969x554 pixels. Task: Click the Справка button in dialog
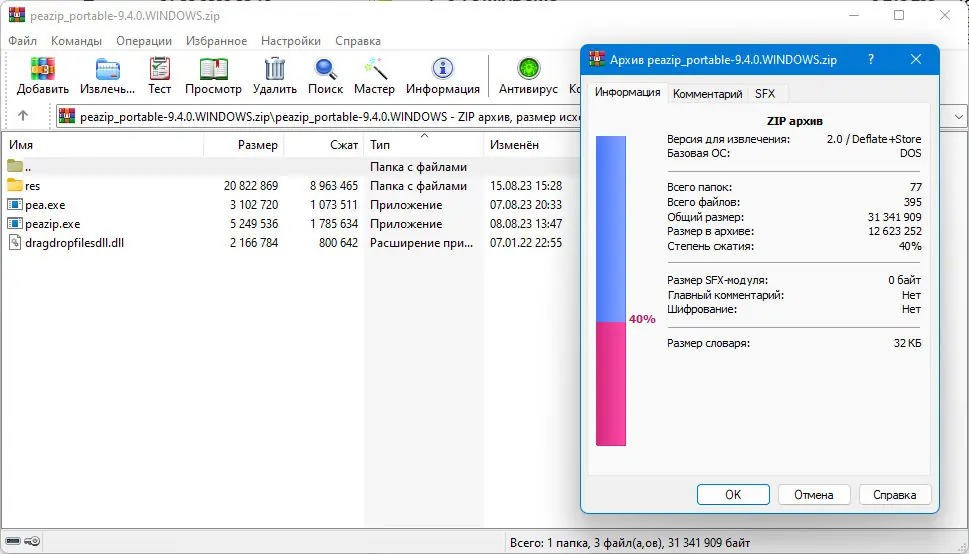895,495
